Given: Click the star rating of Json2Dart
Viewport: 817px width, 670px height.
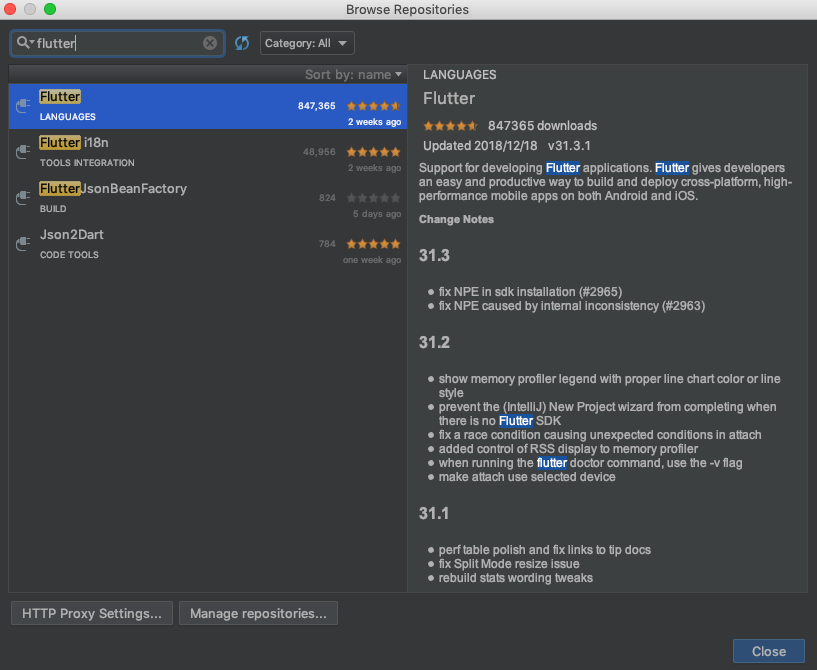Looking at the screenshot, I should pos(374,243).
